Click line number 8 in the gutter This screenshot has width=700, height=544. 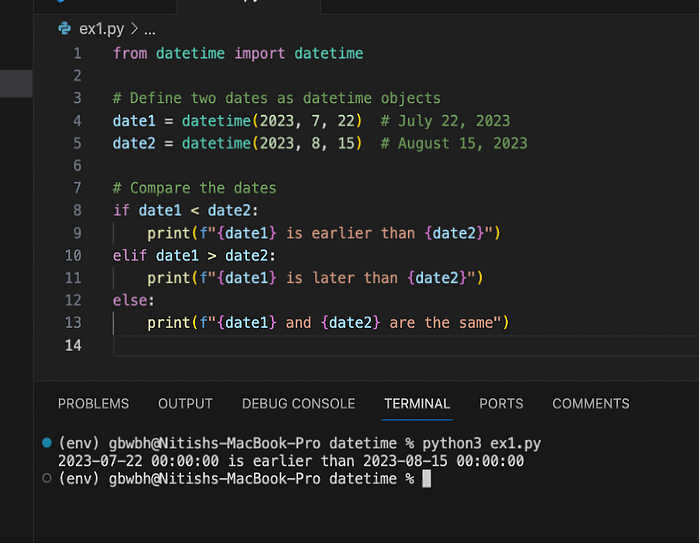tap(78, 210)
